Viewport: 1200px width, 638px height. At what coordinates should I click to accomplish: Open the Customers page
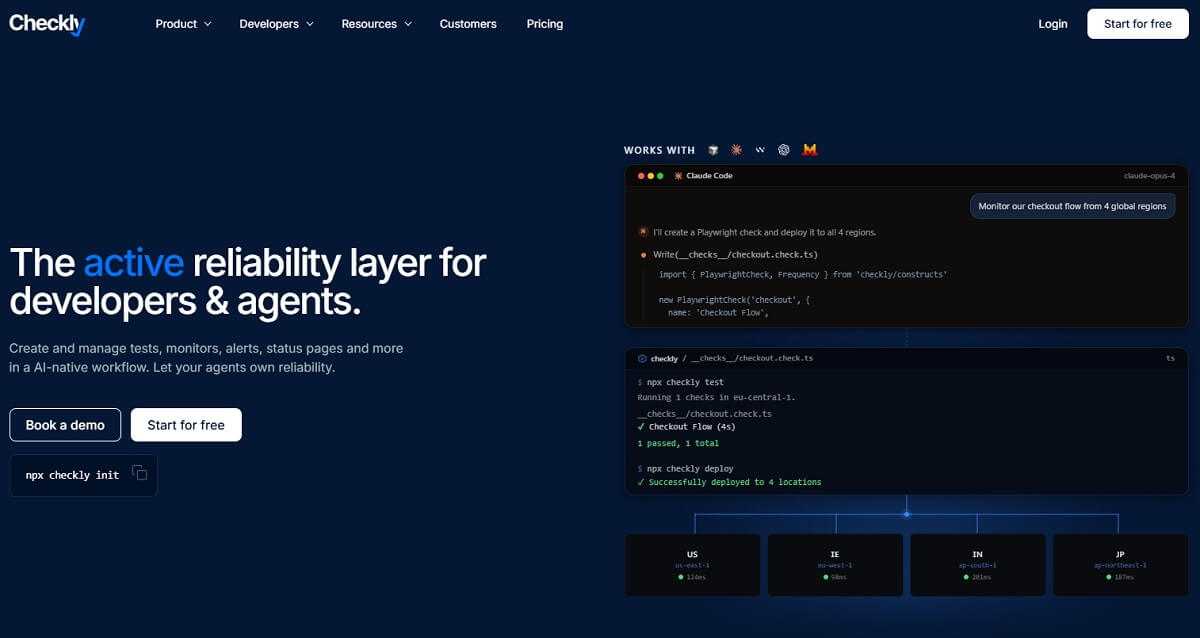[x=468, y=24]
